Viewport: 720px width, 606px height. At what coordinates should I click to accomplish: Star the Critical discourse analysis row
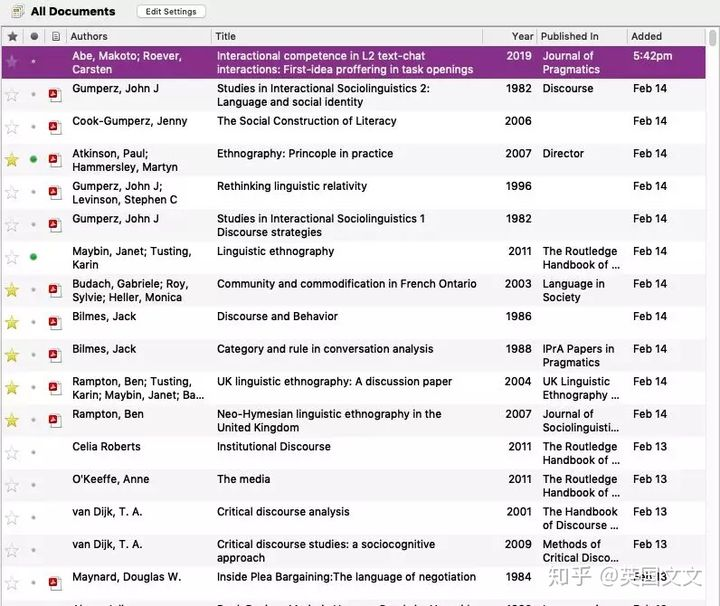pos(12,518)
